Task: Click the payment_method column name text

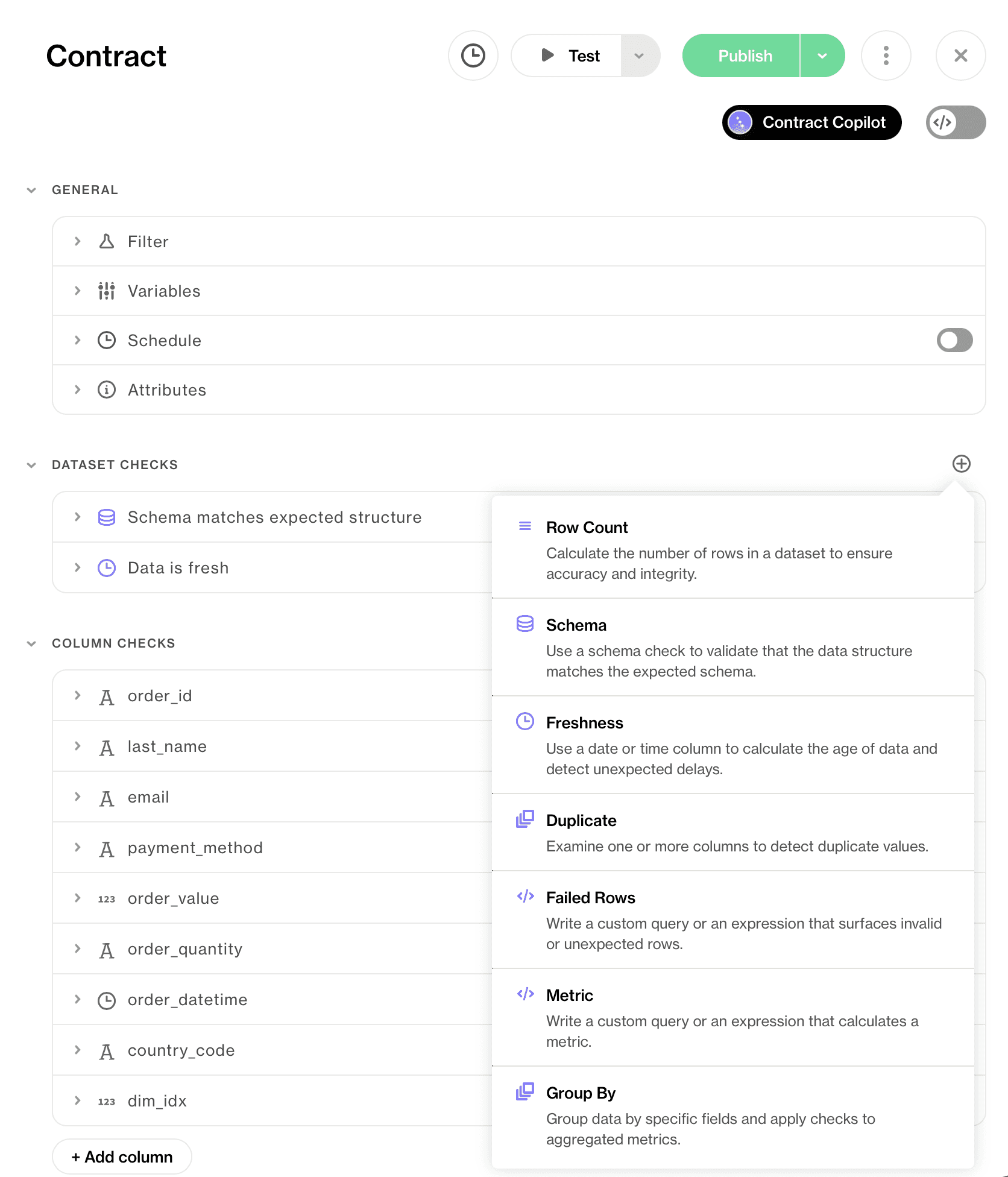Action: click(x=195, y=848)
